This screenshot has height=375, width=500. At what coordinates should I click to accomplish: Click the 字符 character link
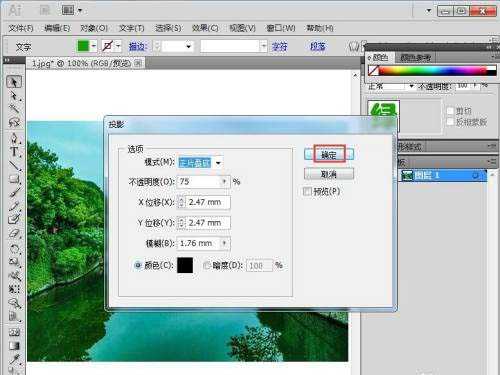click(279, 46)
